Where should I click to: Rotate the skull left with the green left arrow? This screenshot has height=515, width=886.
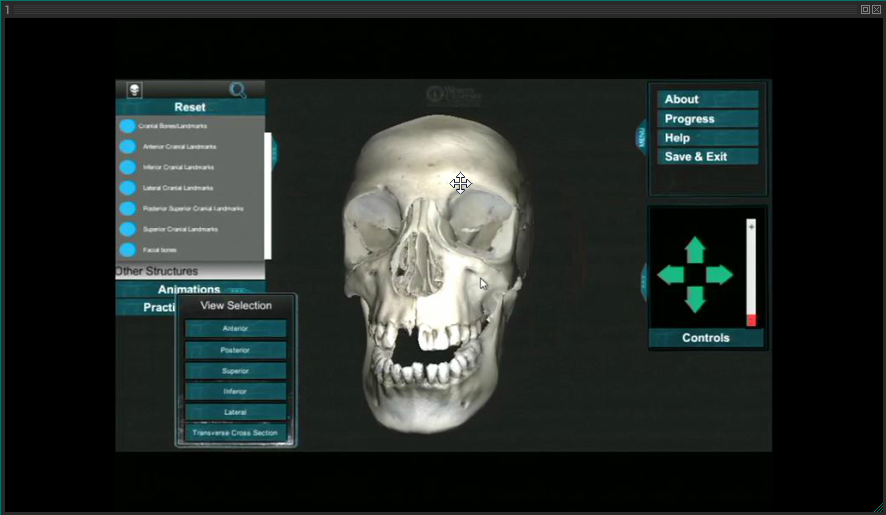pos(671,275)
